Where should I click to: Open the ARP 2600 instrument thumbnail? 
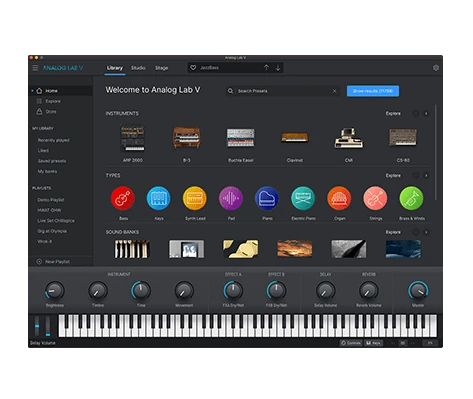pos(132,138)
